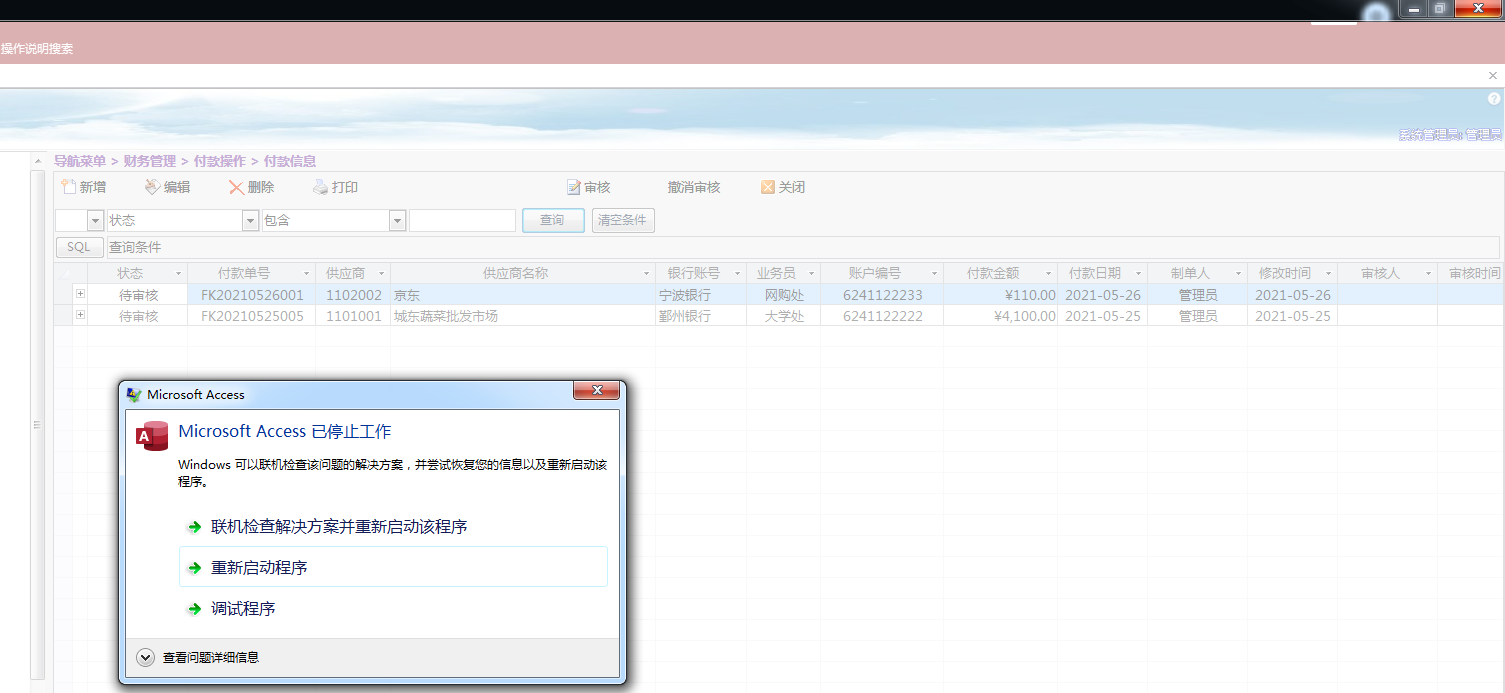Expand 查看问题详细信息 in the Access dialog
The image size is (1505, 693).
click(x=146, y=657)
